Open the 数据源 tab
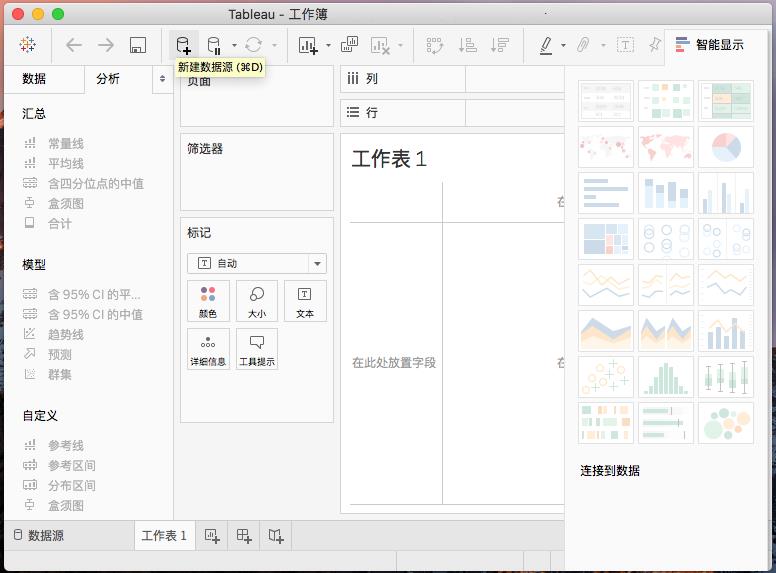 tap(39, 535)
